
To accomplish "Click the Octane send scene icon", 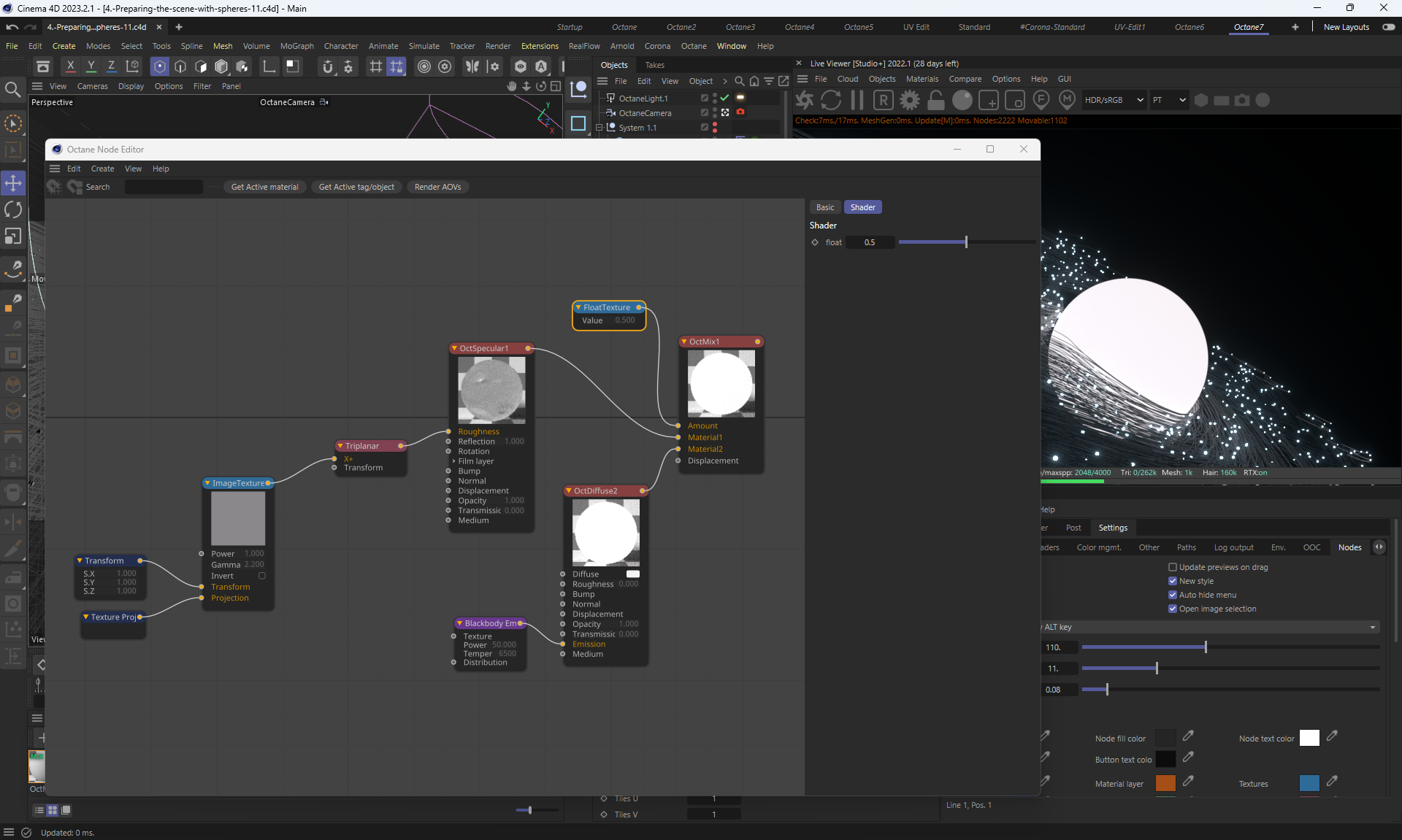I will click(805, 100).
